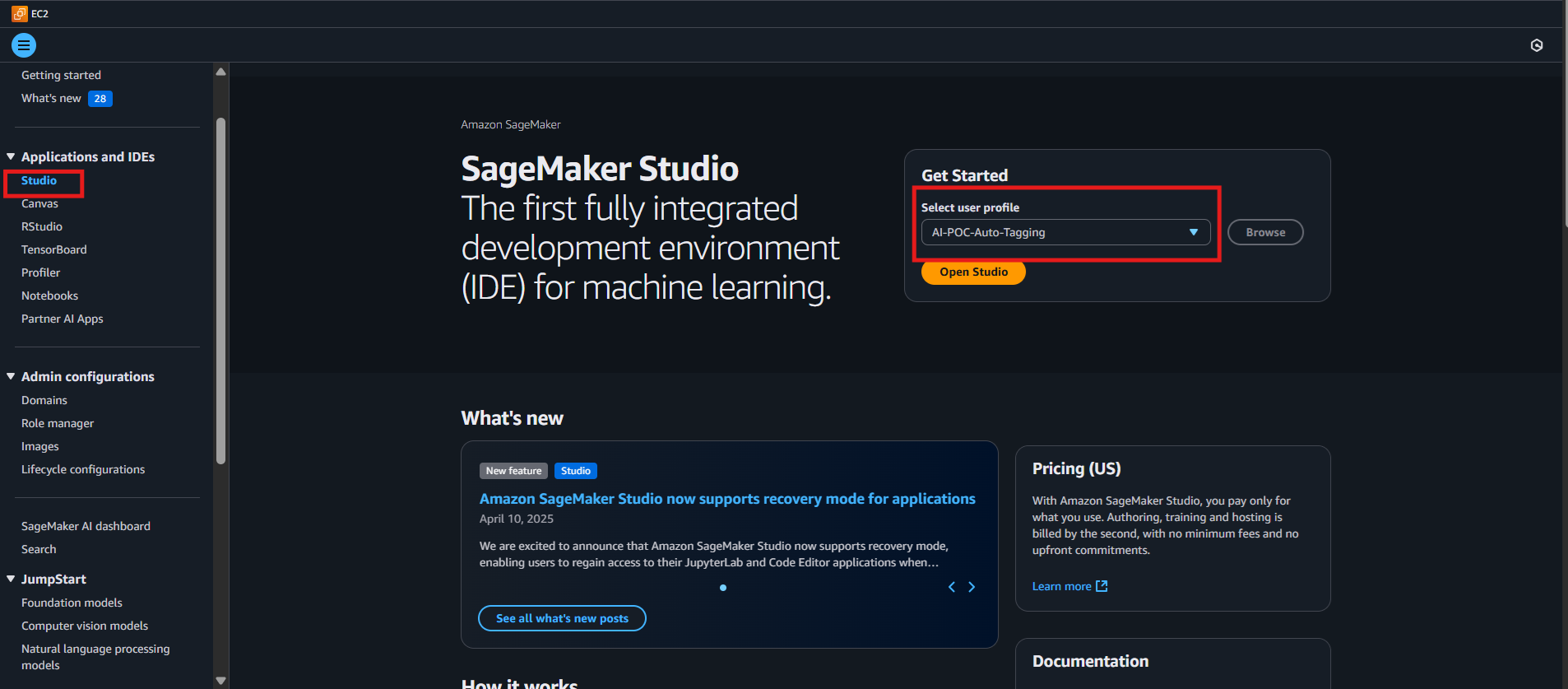Viewport: 1568px width, 689px height.
Task: Collapse the Admin configurations section
Action: 11,376
